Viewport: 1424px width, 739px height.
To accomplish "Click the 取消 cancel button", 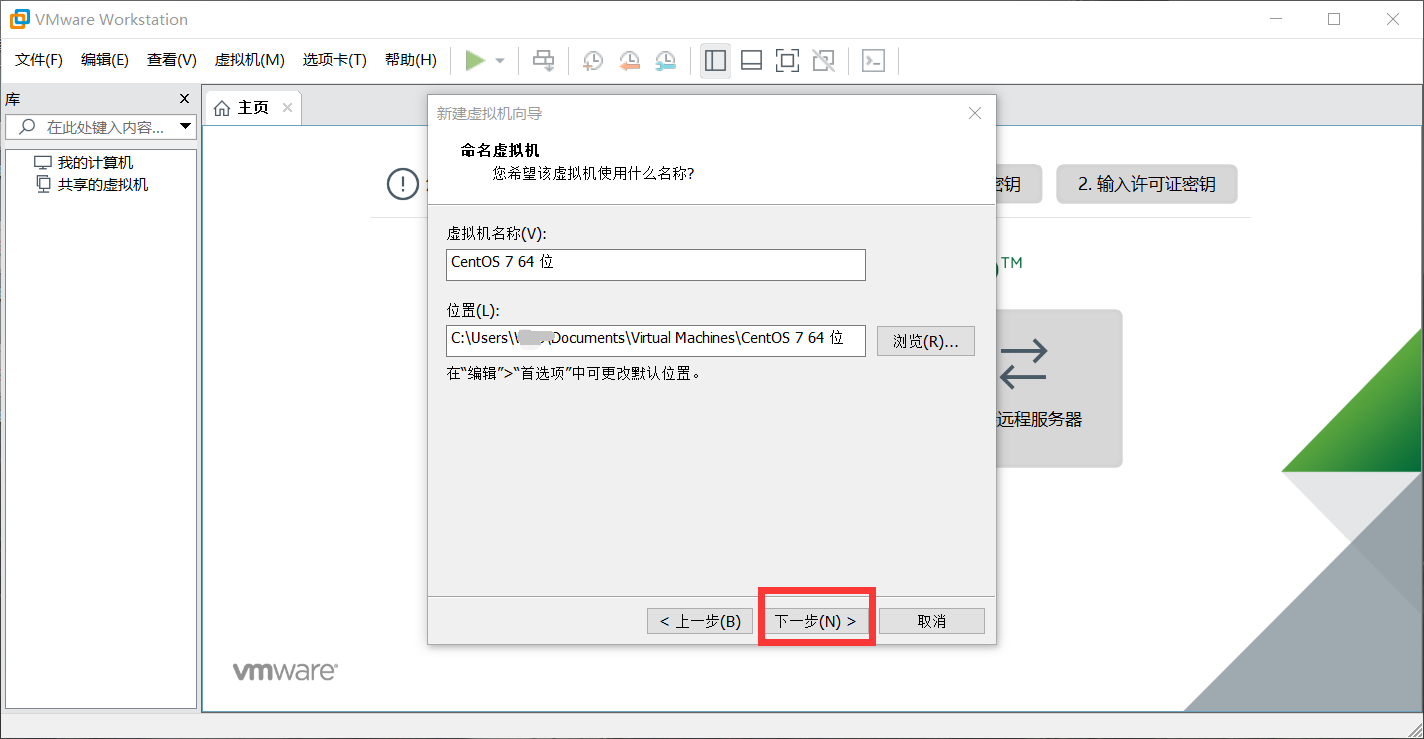I will [932, 621].
